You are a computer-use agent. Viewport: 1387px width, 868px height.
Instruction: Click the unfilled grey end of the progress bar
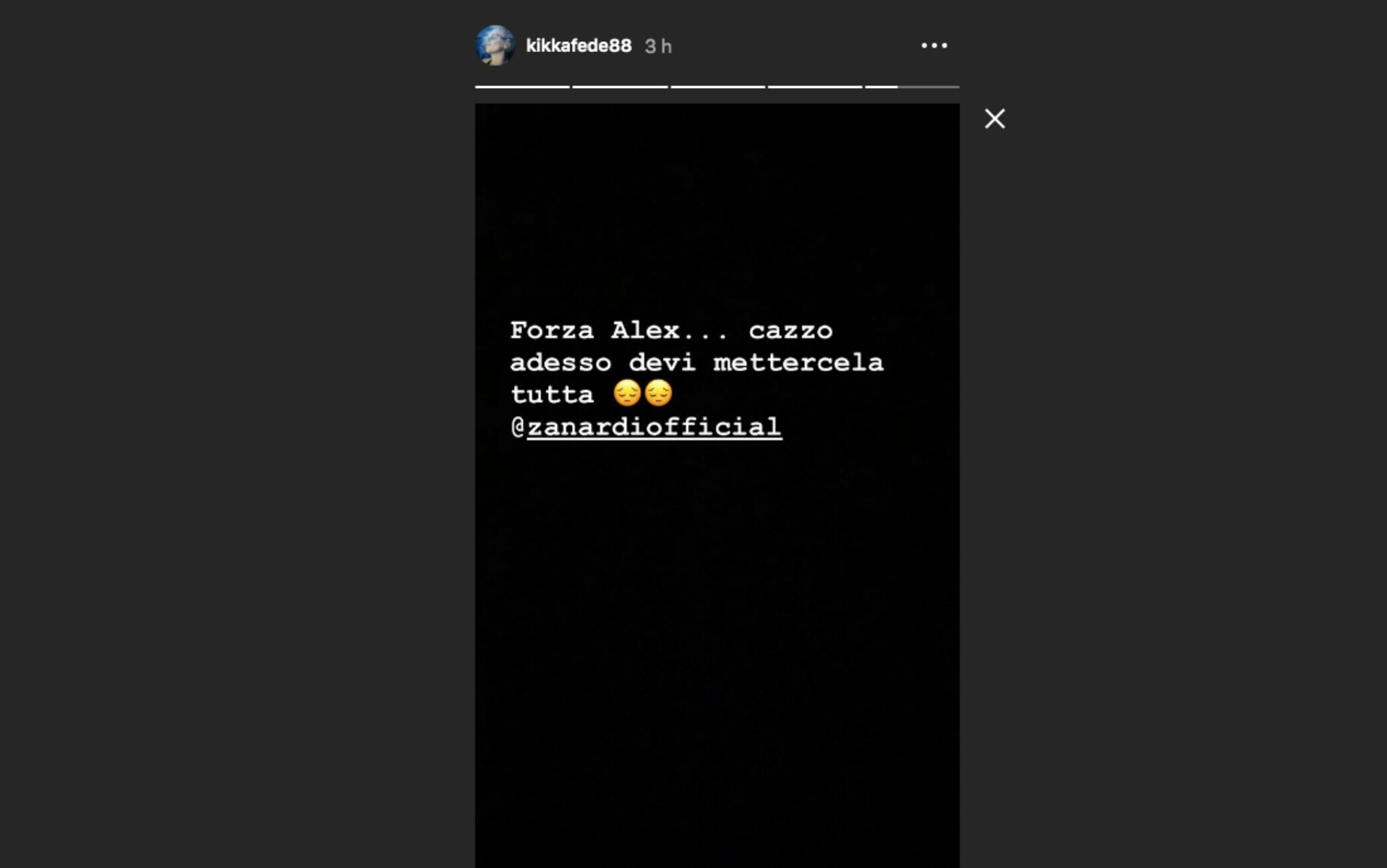(x=929, y=87)
